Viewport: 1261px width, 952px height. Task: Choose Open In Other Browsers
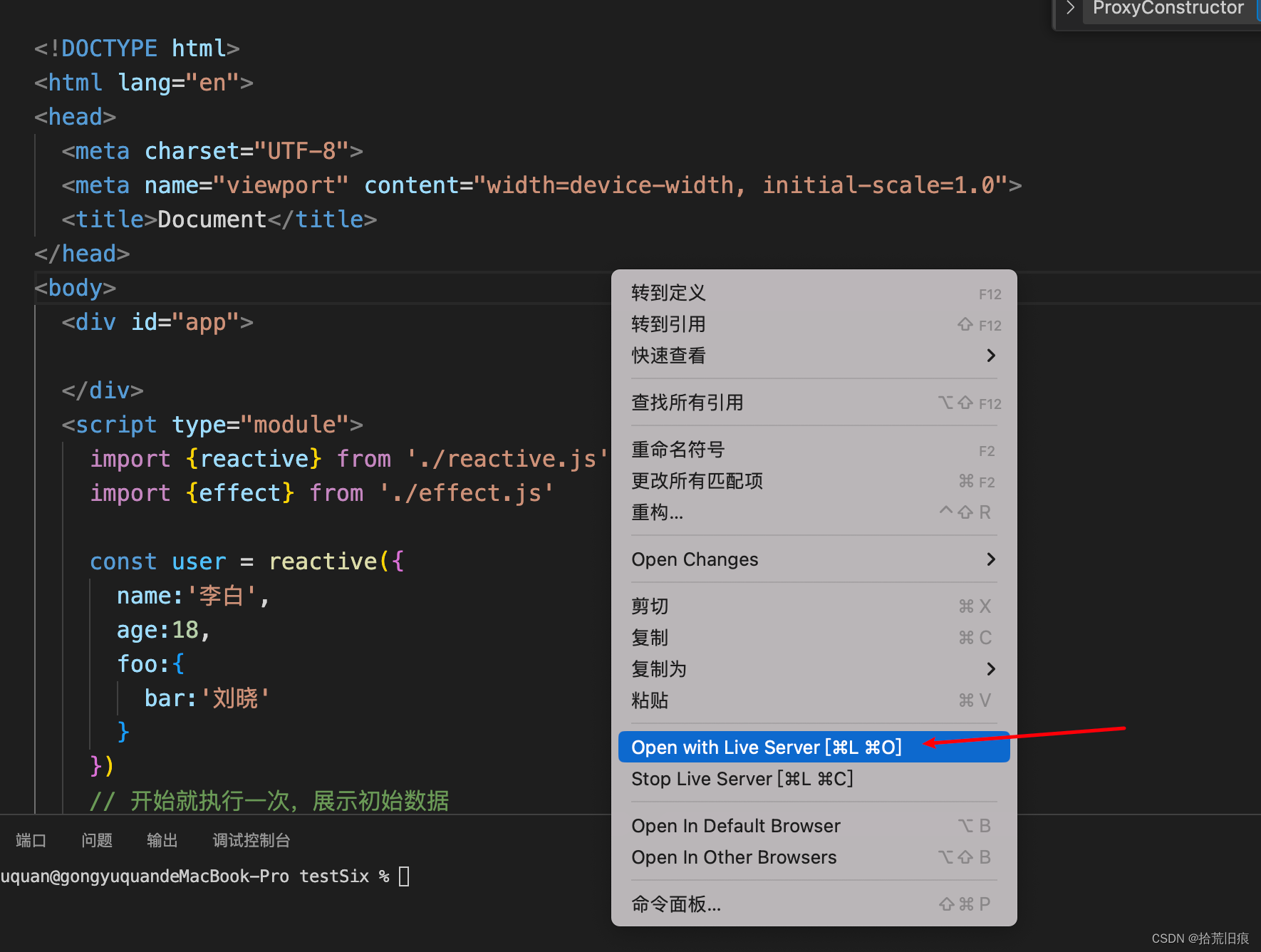coord(814,857)
